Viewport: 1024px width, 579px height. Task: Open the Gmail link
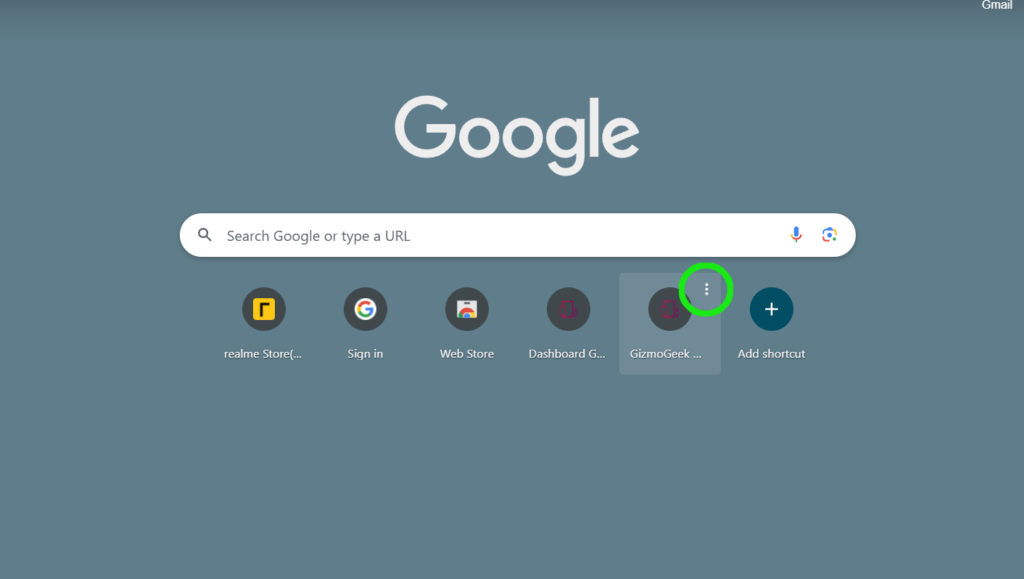click(x=997, y=5)
